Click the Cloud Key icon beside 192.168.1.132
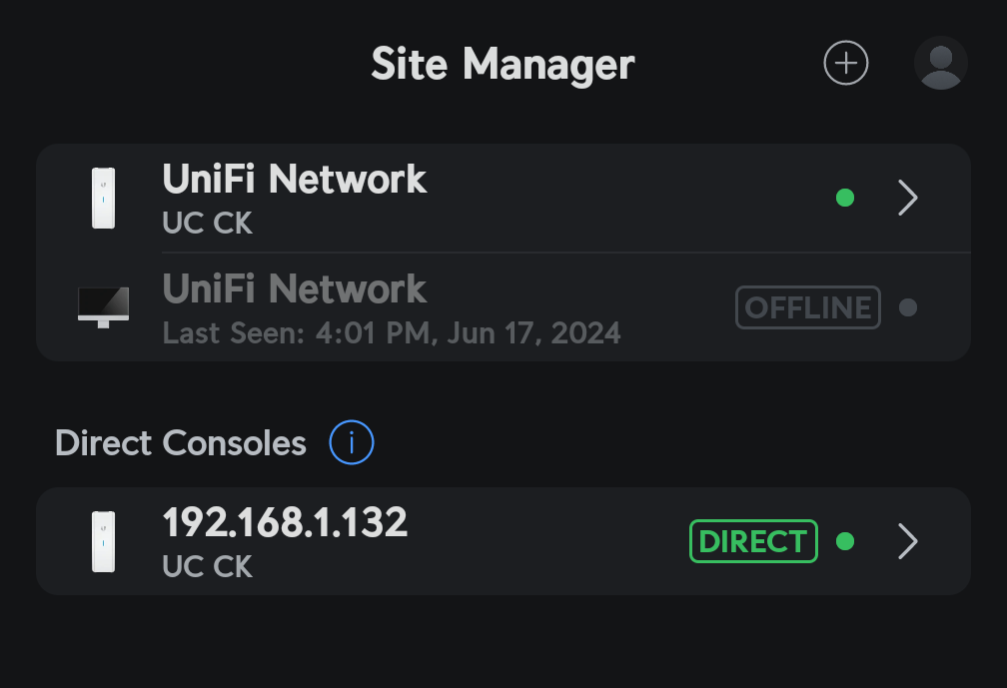 click(x=103, y=542)
